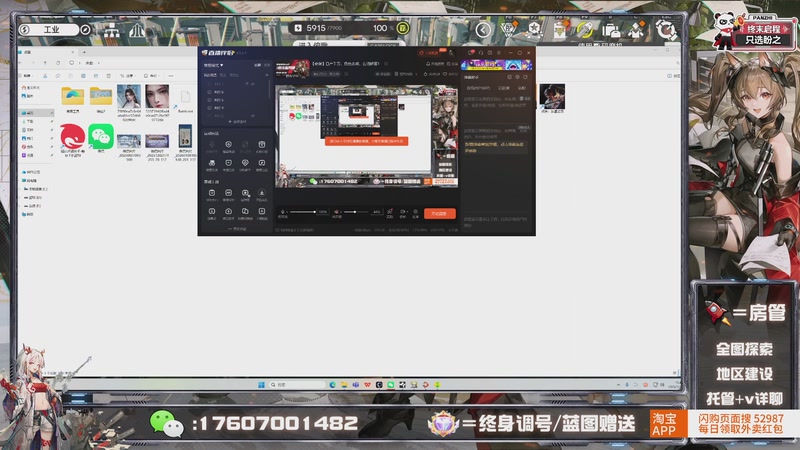The image size is (800, 450).
Task: Click the edit icon next to the stream title
Action: click(386, 64)
